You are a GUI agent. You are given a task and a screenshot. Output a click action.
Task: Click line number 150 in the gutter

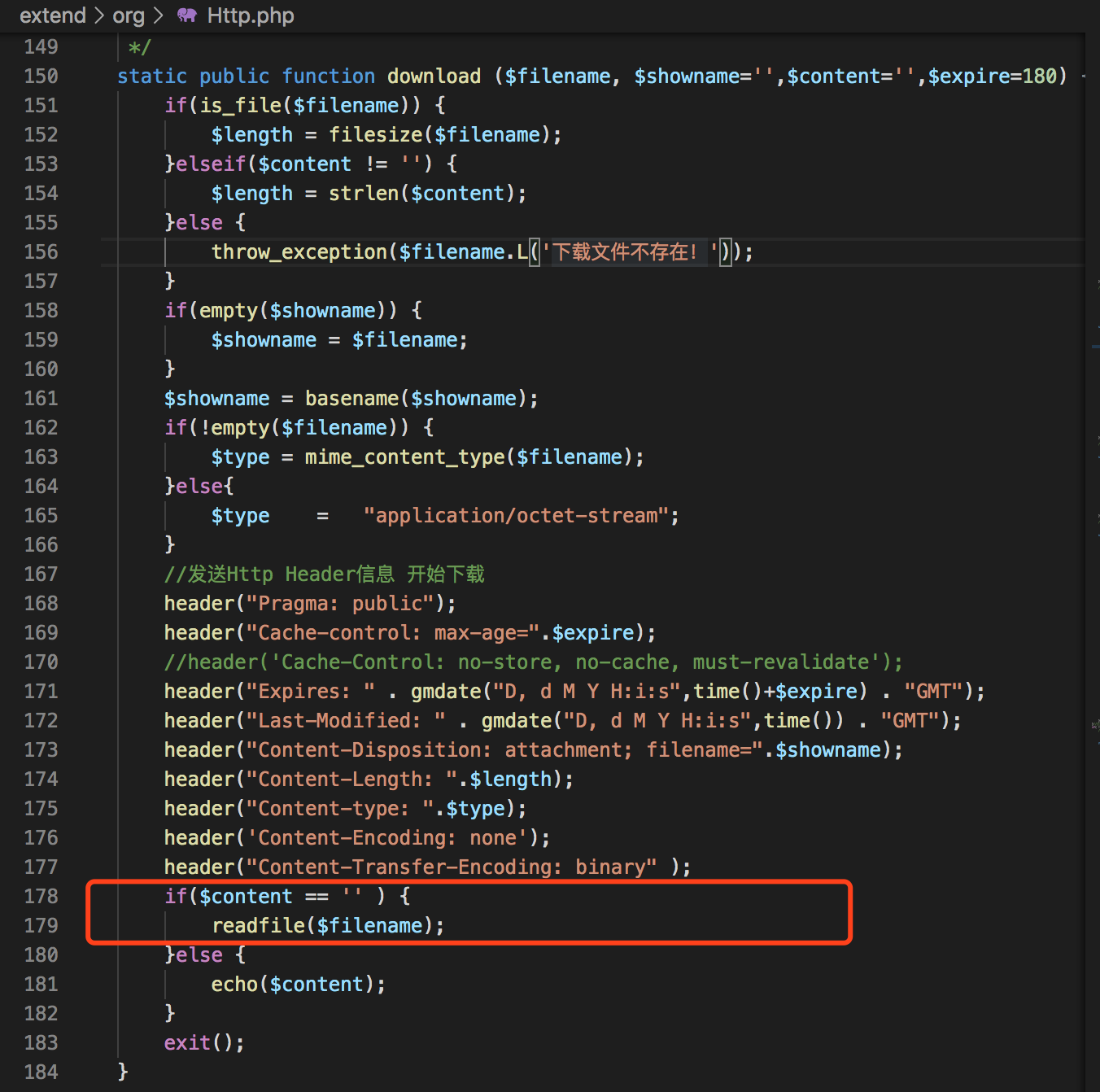pyautogui.click(x=41, y=76)
